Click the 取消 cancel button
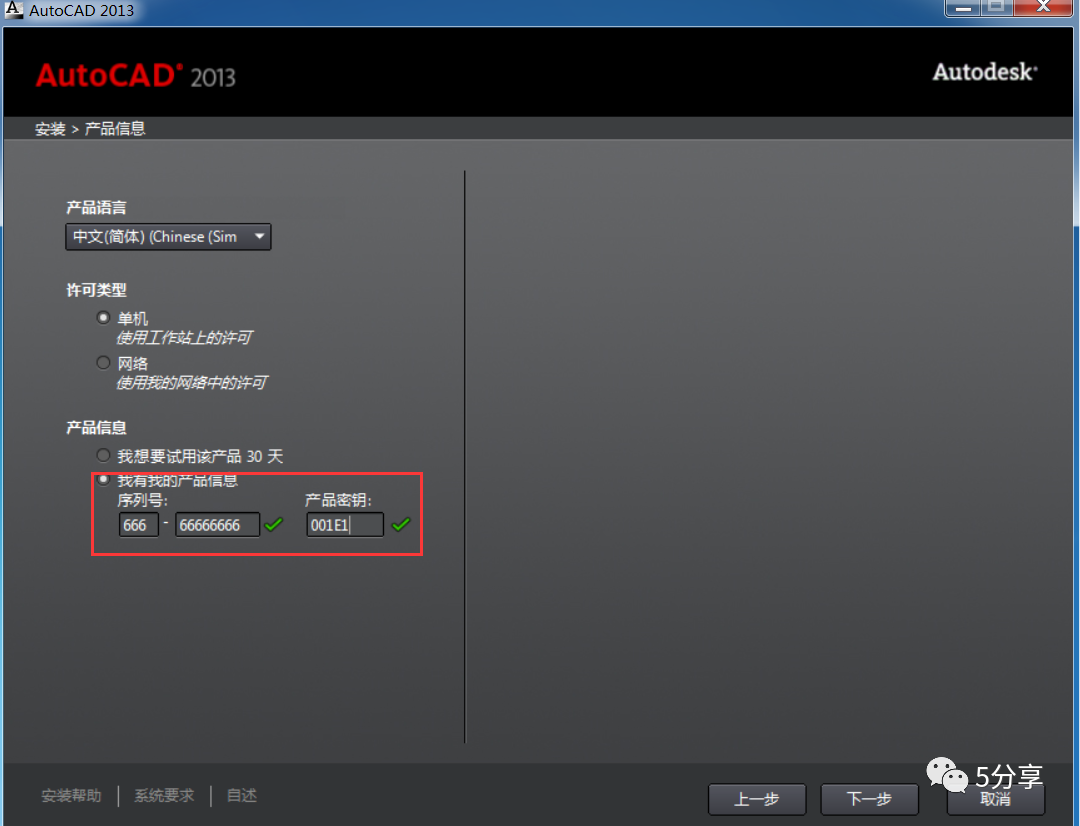Viewport: 1080px width, 826px height. [996, 799]
